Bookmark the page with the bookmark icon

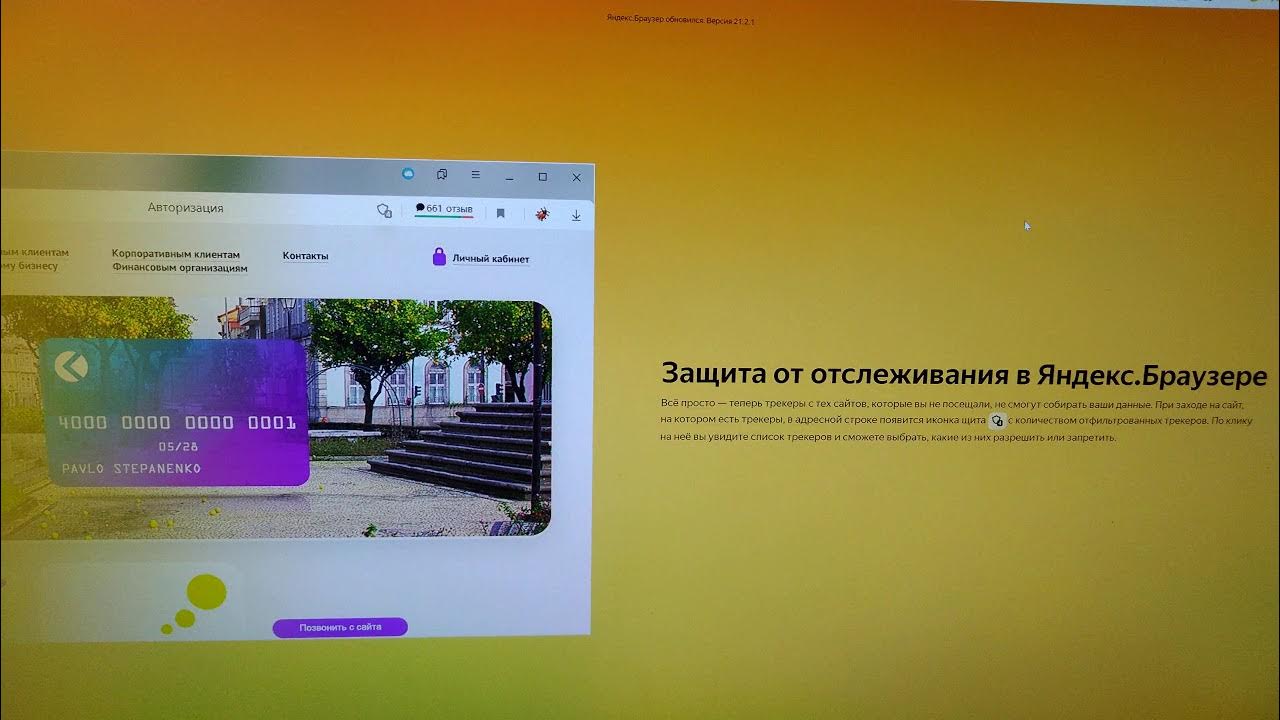[x=501, y=213]
